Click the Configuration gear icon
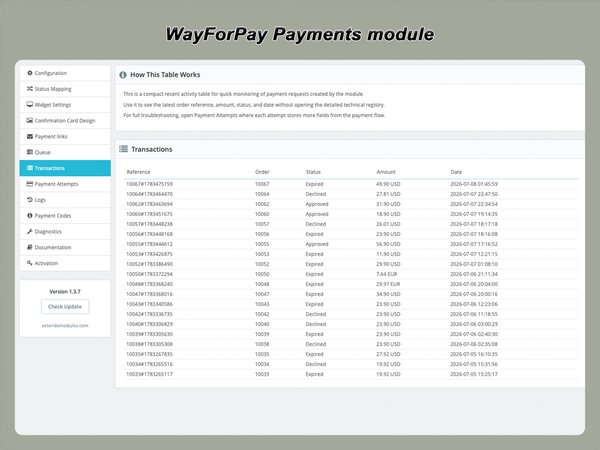 (x=29, y=73)
